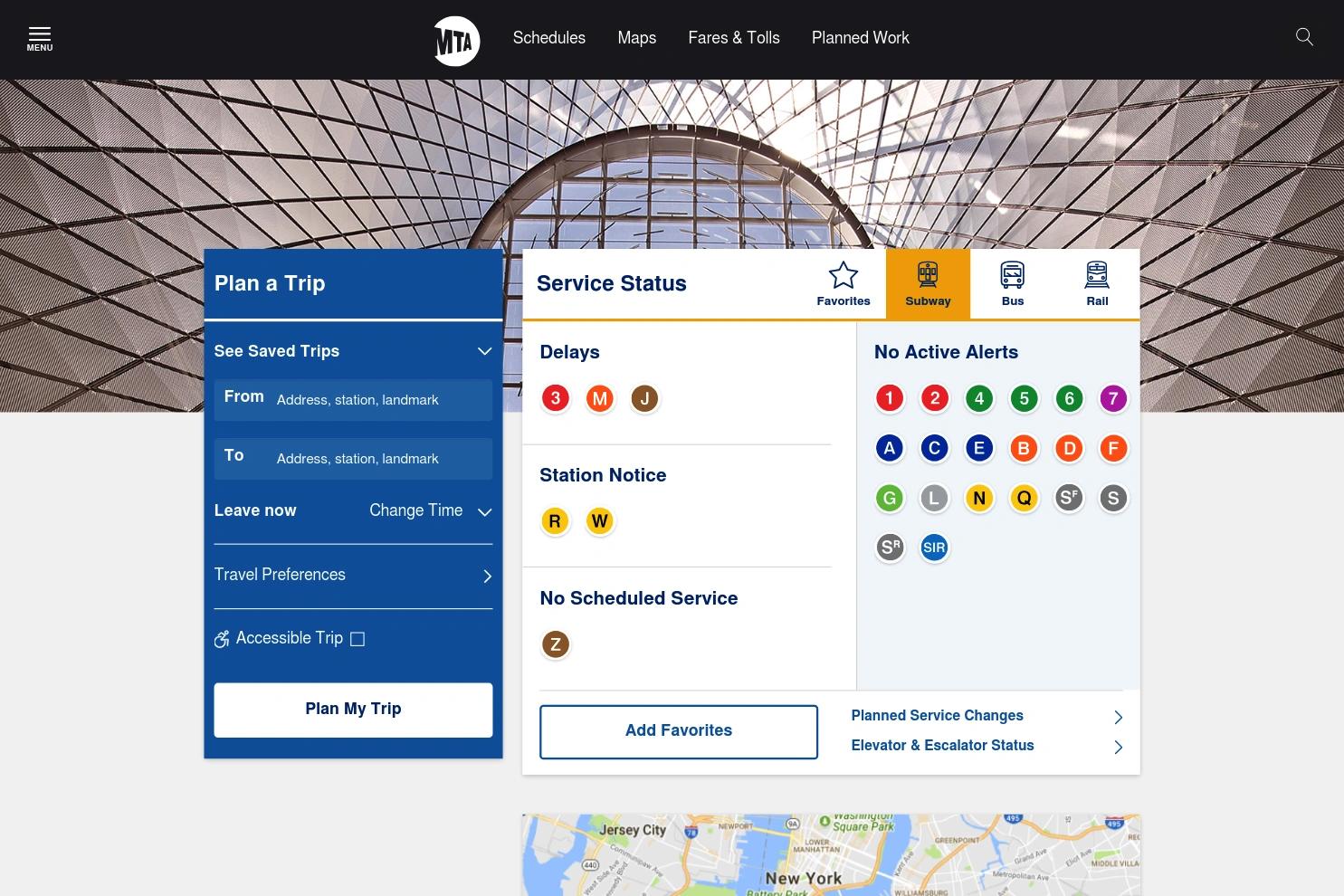Click the To address input field

353,459
